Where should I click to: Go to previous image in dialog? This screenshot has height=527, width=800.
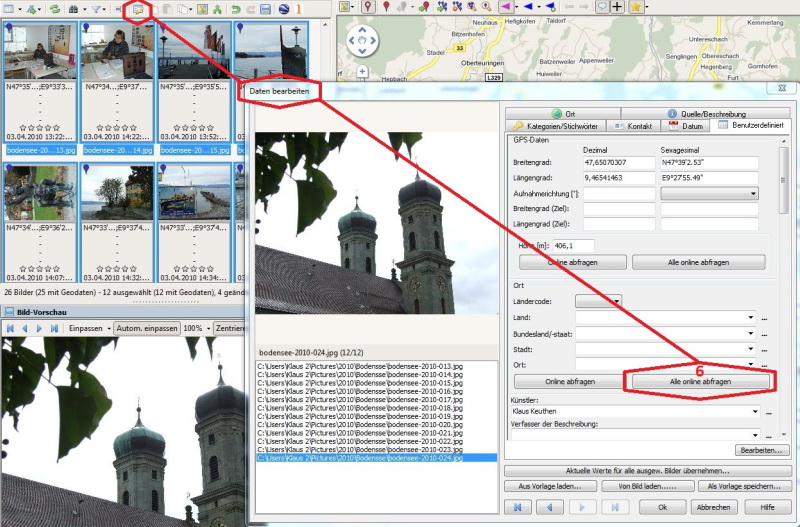549,507
